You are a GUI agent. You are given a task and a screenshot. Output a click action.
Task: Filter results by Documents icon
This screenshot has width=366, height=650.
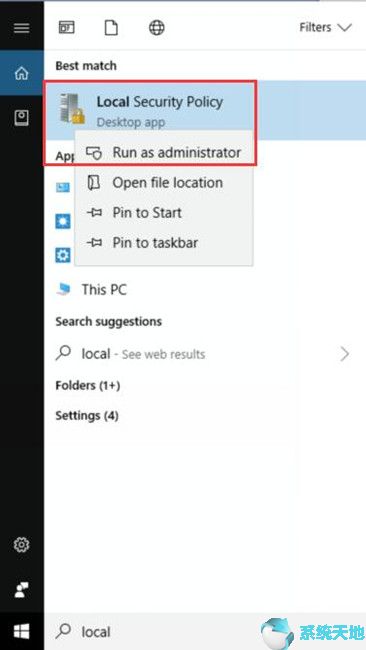tap(111, 28)
